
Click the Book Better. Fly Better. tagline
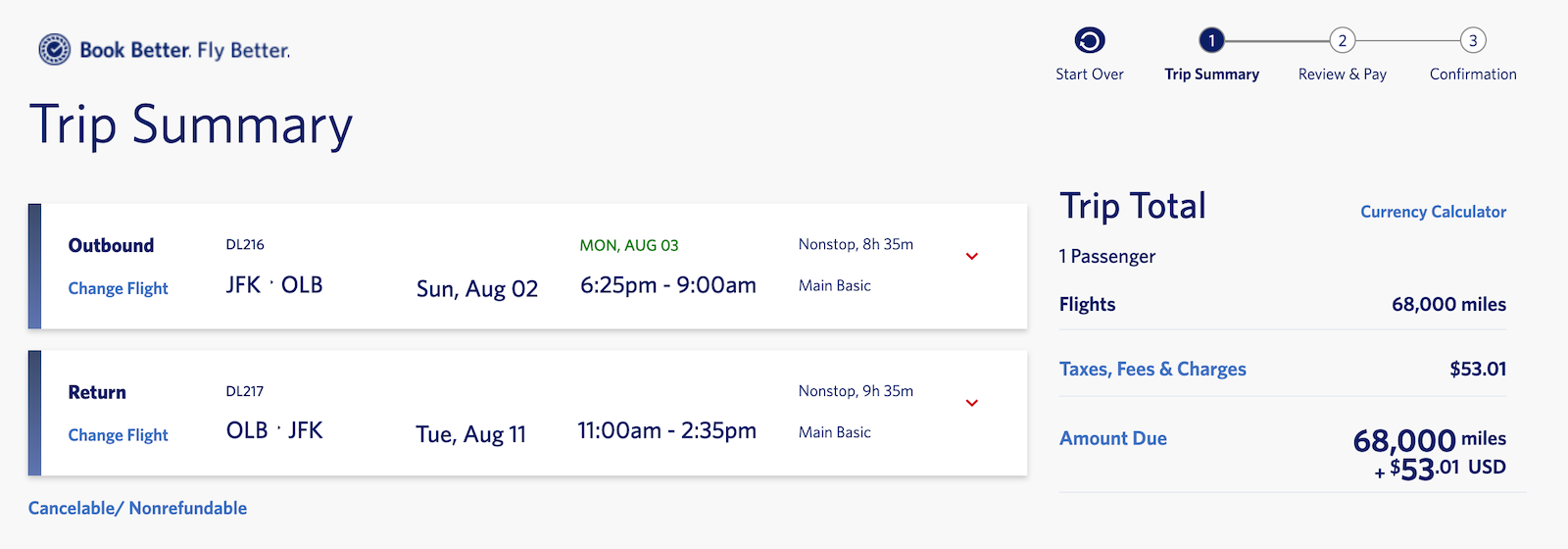point(184,50)
